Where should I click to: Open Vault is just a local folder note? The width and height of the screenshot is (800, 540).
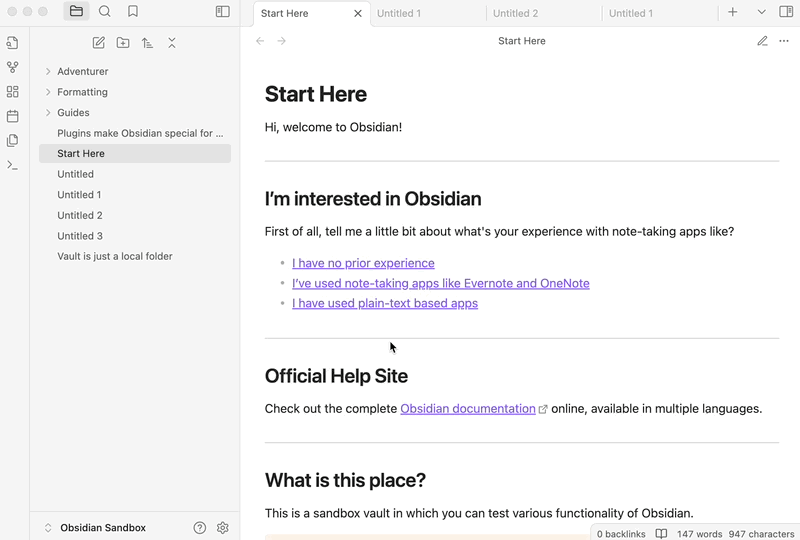coord(135,256)
